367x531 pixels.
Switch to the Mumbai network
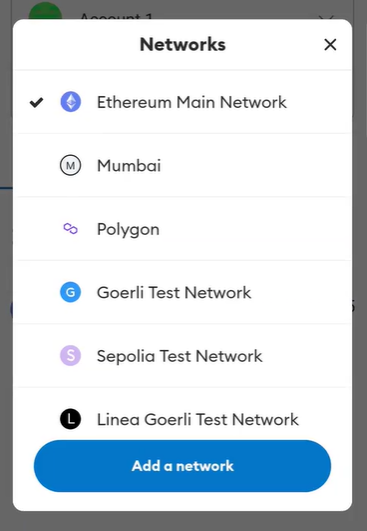tap(182, 166)
